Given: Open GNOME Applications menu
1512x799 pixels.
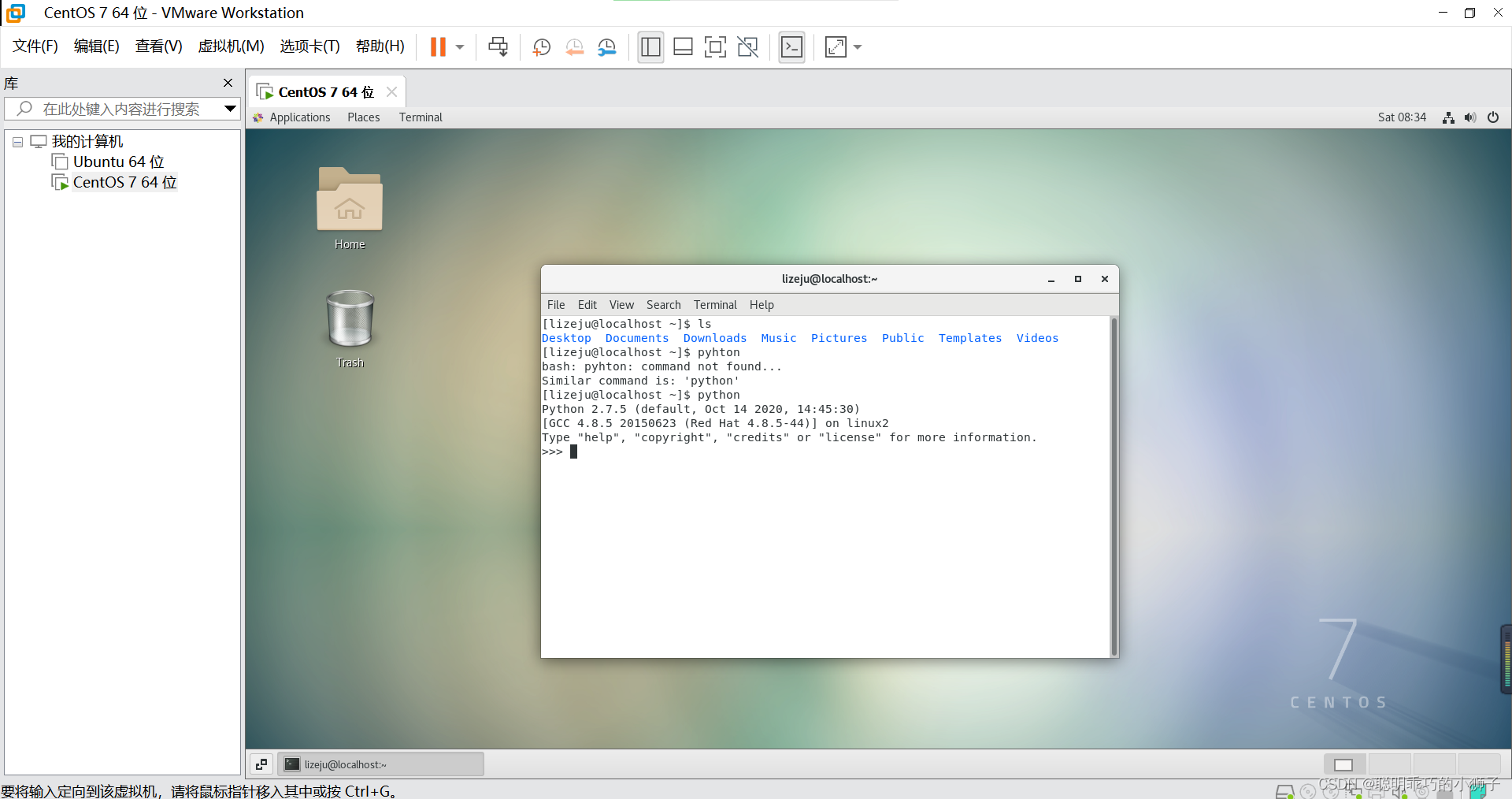Looking at the screenshot, I should click(299, 117).
